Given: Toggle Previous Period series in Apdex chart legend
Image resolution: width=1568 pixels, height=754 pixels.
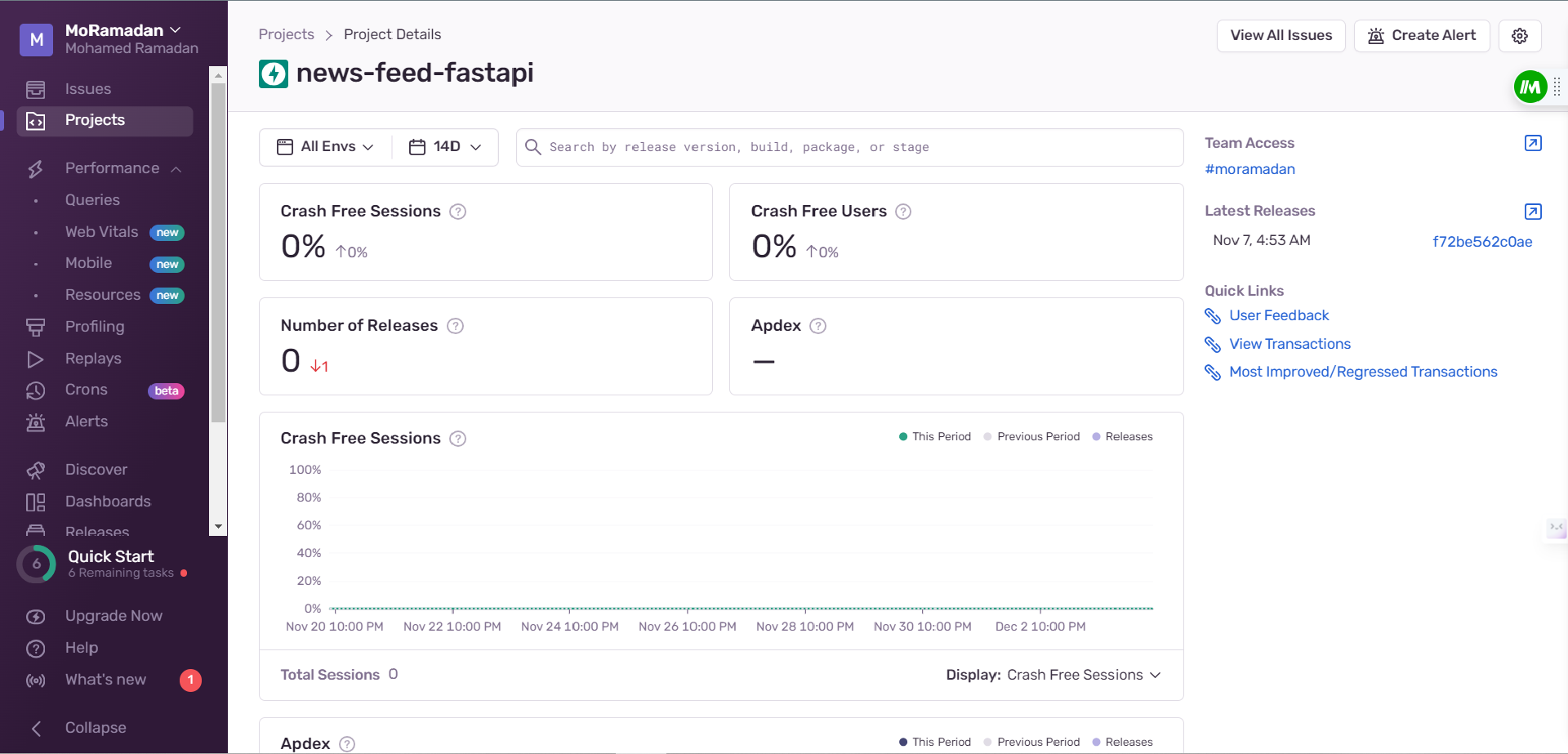Looking at the screenshot, I should [1031, 743].
